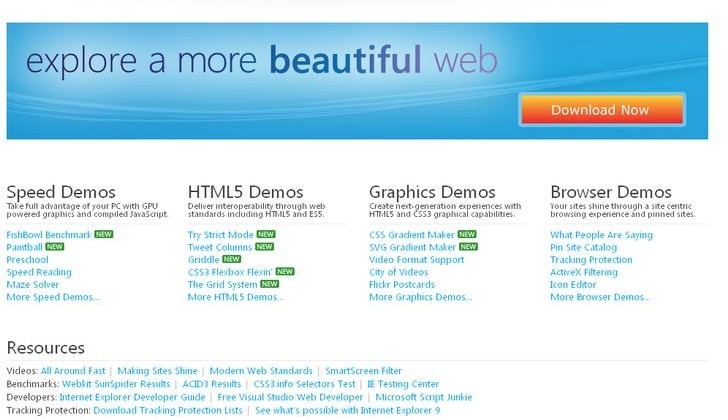Open the Icon Editor demo
This screenshot has width=728, height=420.
click(573, 284)
